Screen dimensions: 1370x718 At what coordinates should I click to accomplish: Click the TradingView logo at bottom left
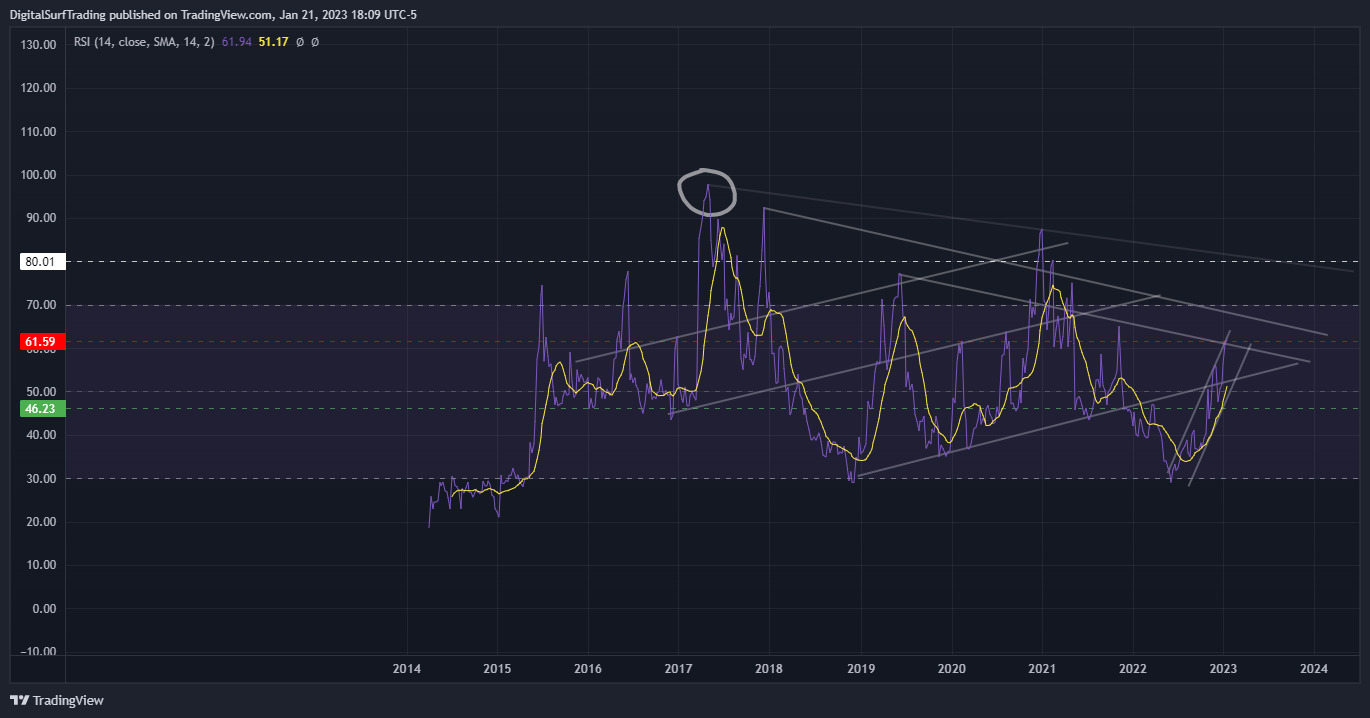click(57, 700)
